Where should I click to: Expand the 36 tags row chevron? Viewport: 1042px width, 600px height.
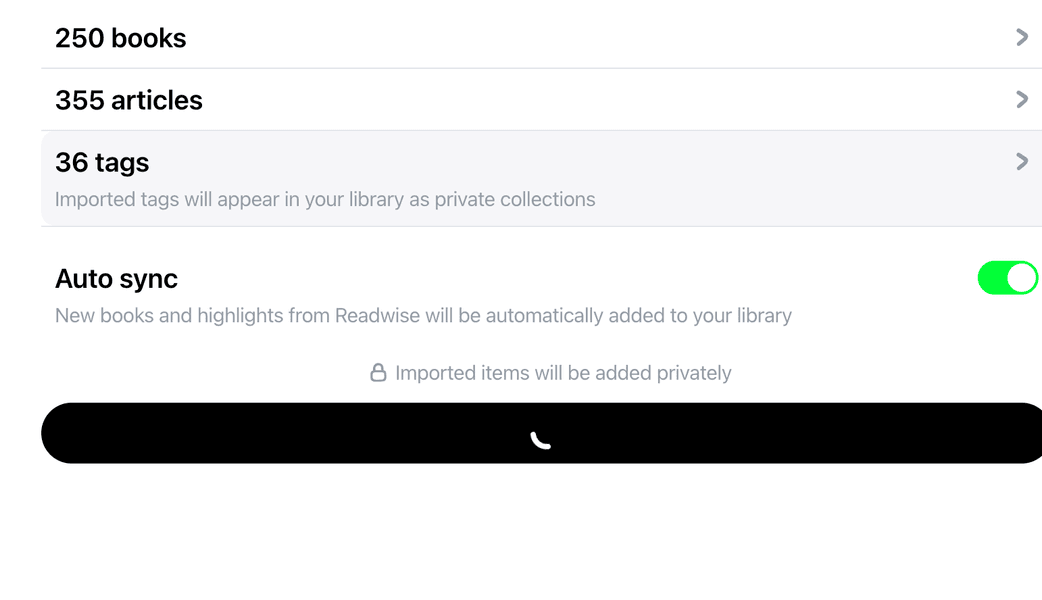[1021, 161]
